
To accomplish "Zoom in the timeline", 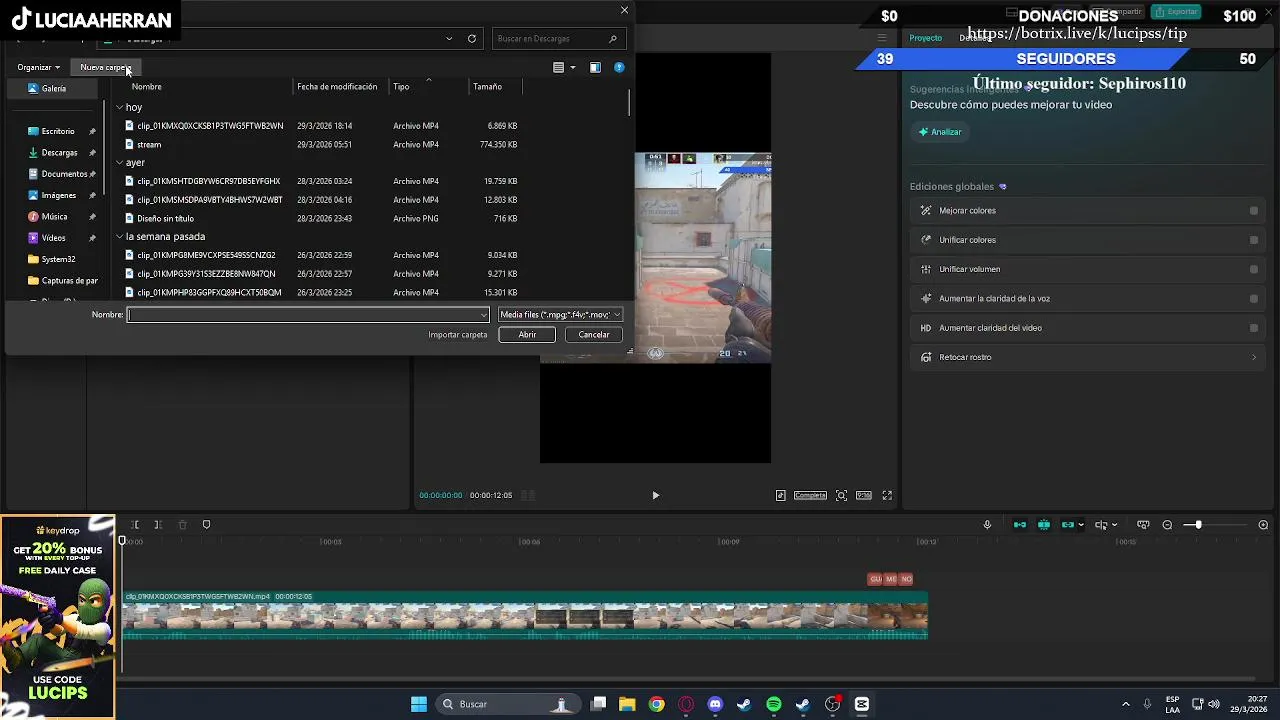I will tap(1263, 525).
